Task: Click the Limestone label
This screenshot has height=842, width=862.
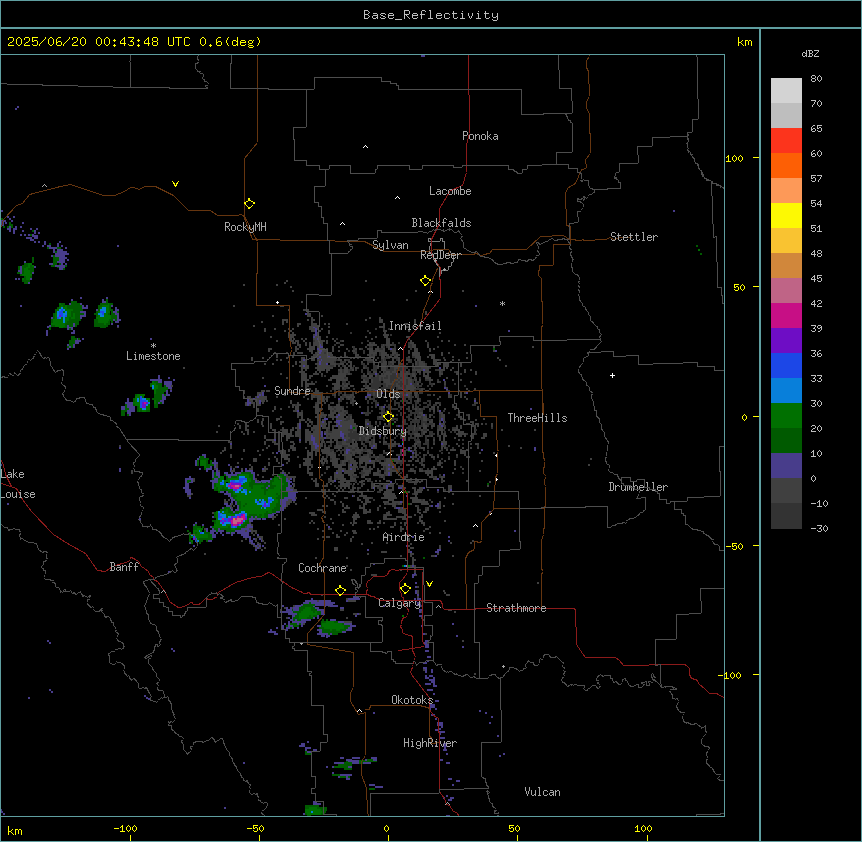Action: click(x=153, y=356)
